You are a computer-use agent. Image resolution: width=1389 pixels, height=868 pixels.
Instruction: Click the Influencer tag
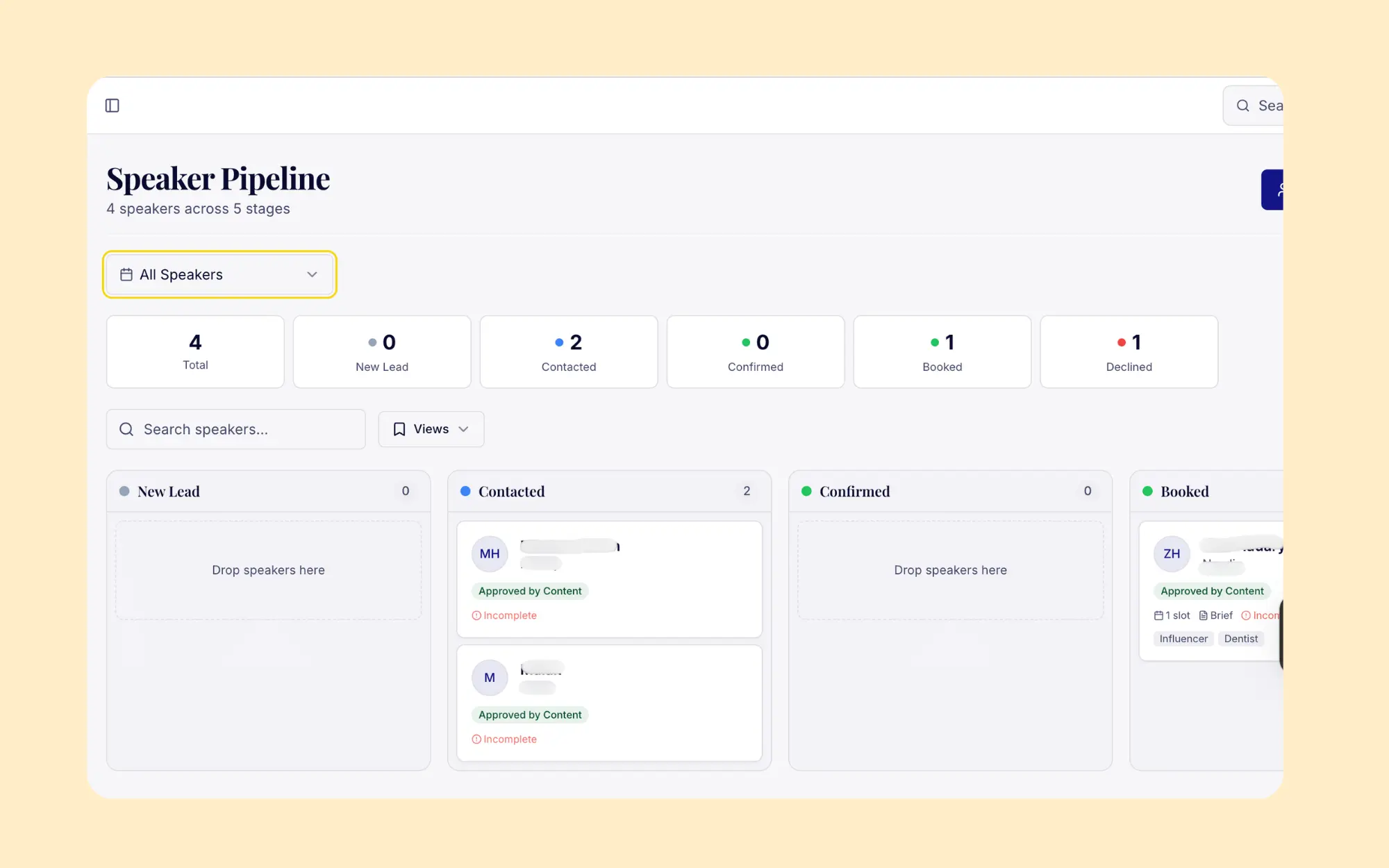point(1183,639)
